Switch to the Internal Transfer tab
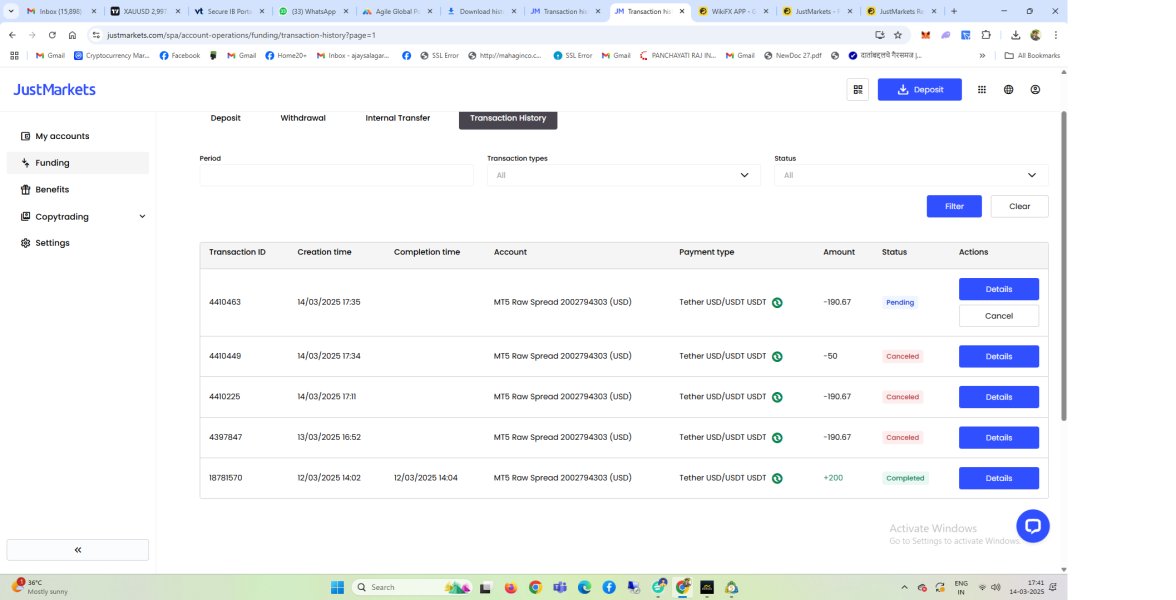This screenshot has height=600, width=1176. click(x=397, y=118)
